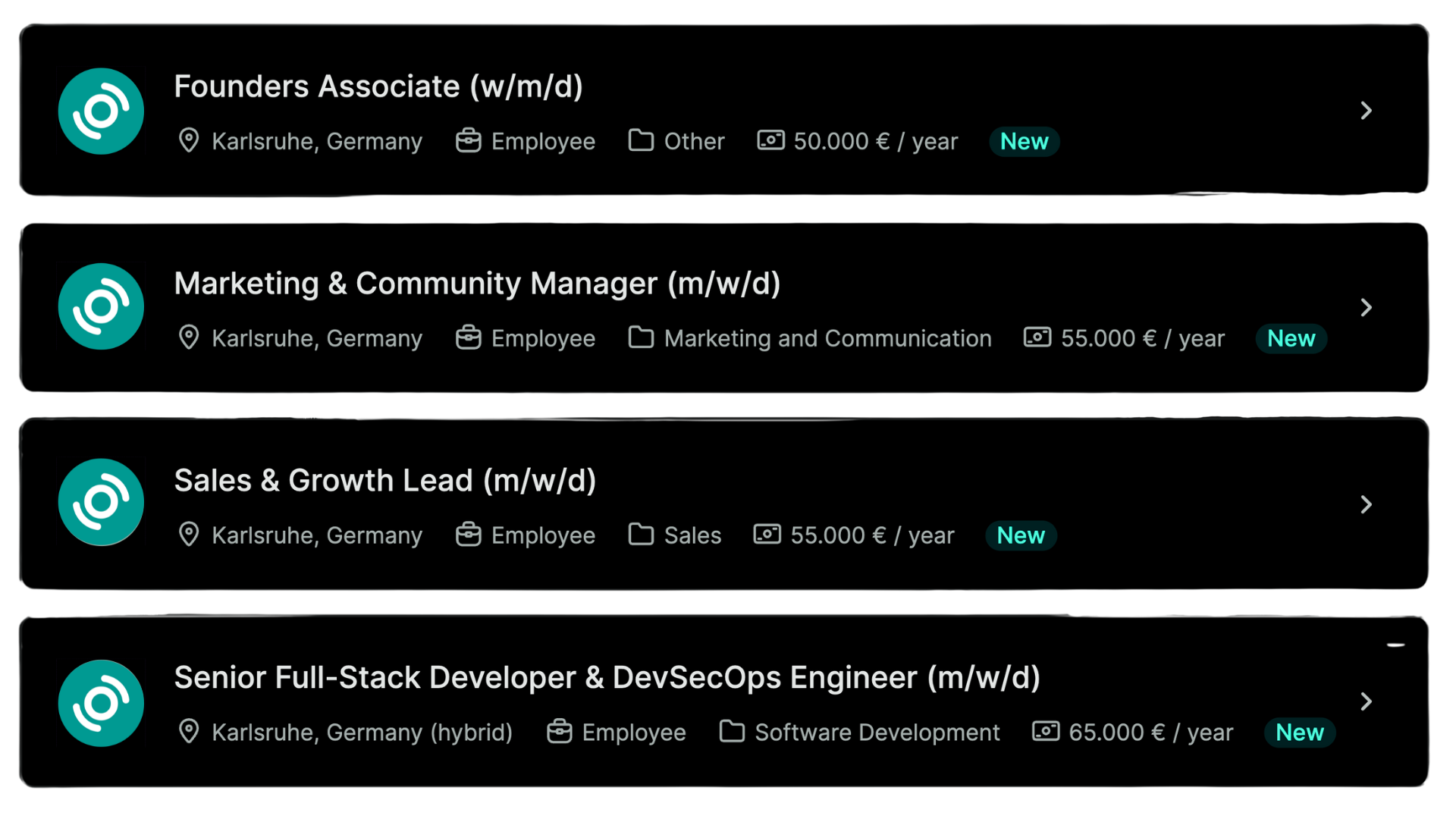Click company logo beside Marketing & Community Manager
The width and height of the screenshot is (1456, 819).
[x=101, y=306]
